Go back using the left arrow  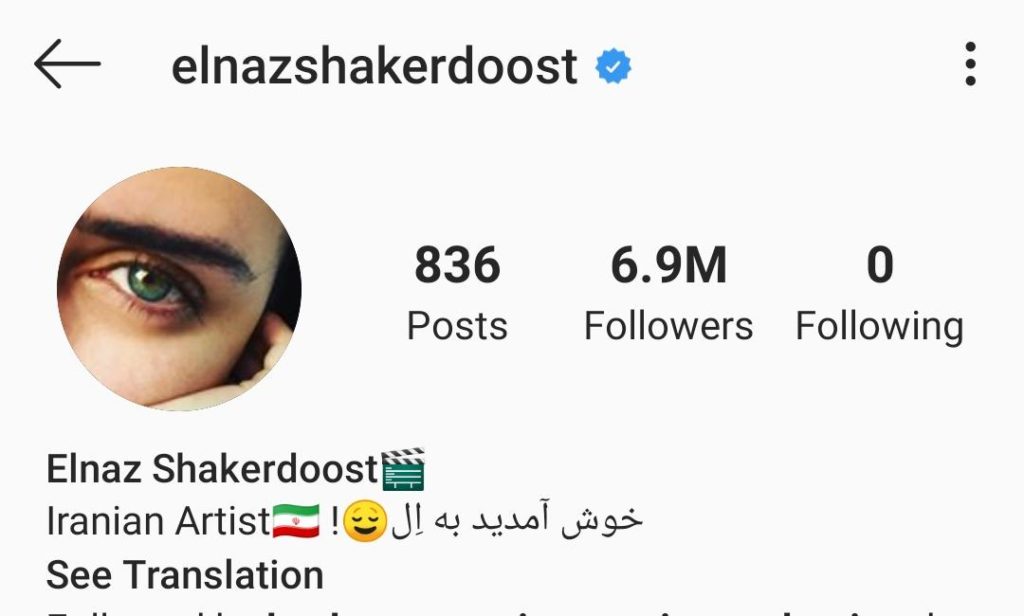tap(67, 64)
